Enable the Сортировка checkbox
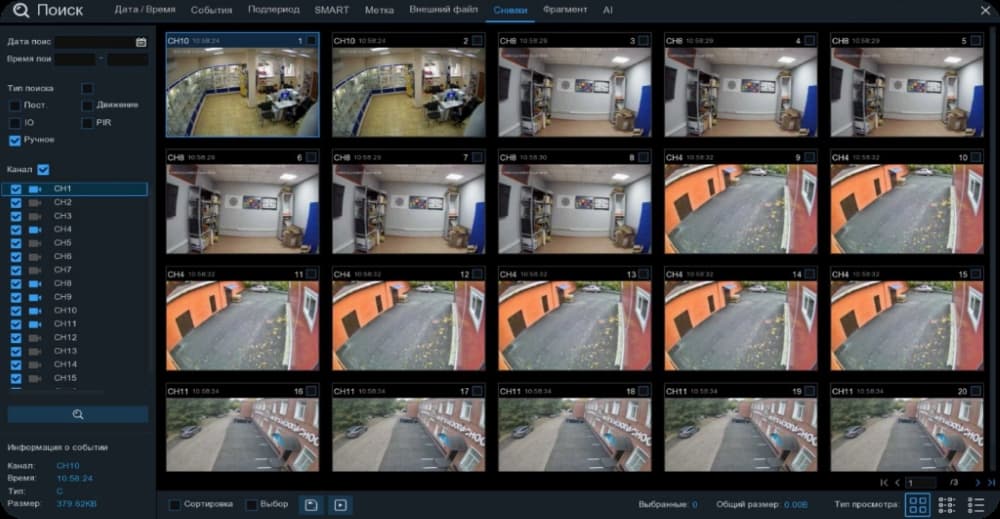 pyautogui.click(x=174, y=505)
